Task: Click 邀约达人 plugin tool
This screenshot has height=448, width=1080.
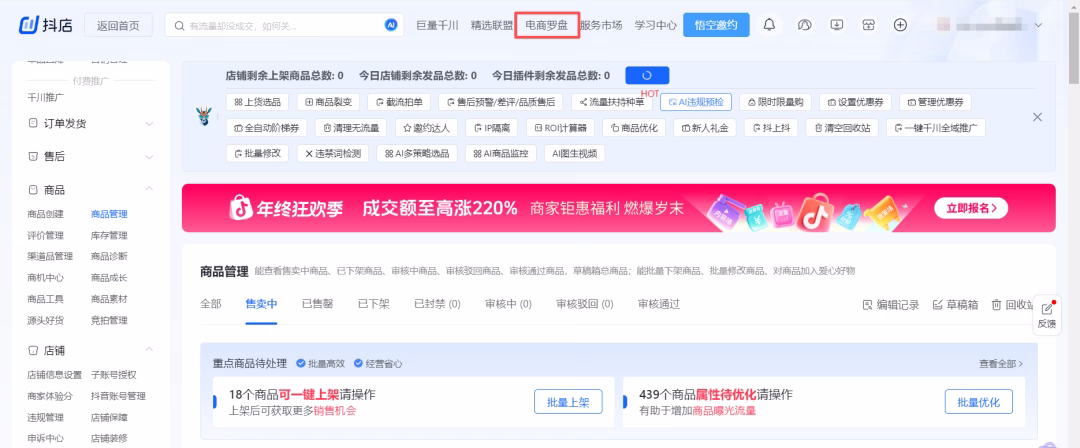Action: coord(426,128)
